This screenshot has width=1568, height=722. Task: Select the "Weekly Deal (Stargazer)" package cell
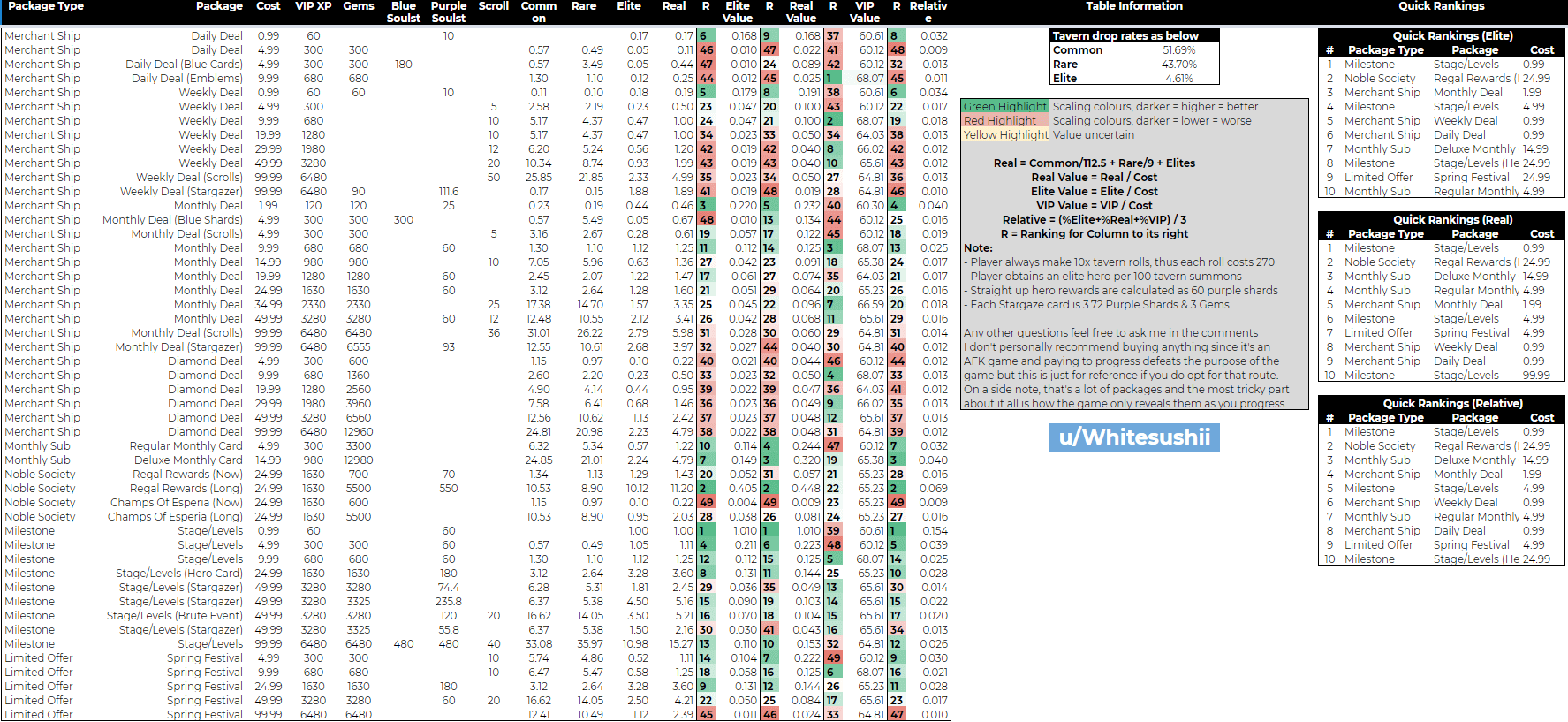tap(181, 192)
